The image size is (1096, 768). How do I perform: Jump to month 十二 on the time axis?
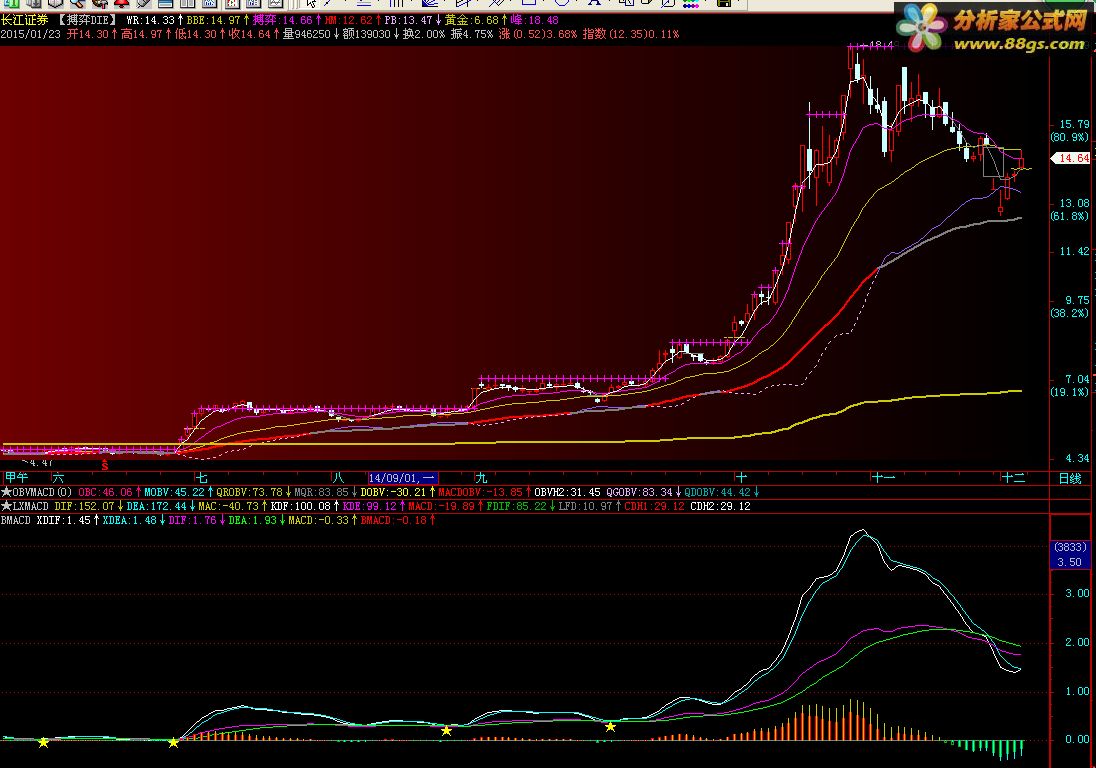1014,478
